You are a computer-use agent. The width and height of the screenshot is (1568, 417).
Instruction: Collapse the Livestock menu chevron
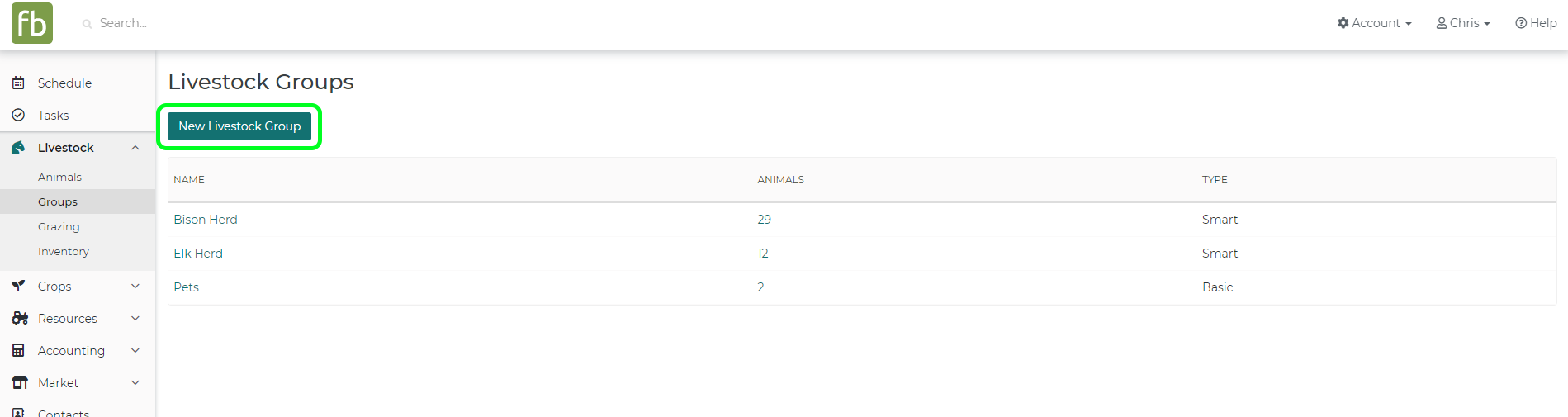point(135,148)
